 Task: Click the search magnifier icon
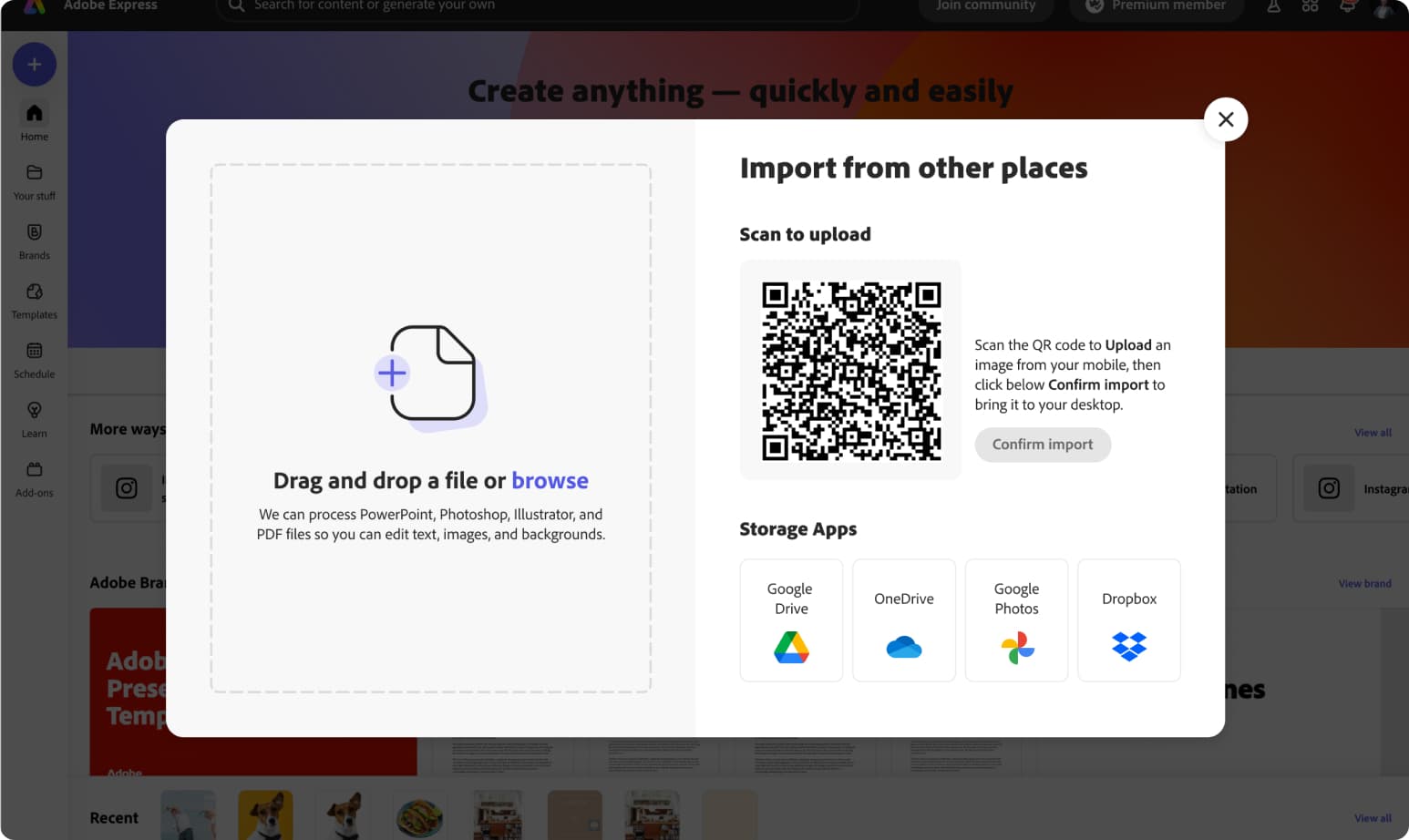coord(236,5)
